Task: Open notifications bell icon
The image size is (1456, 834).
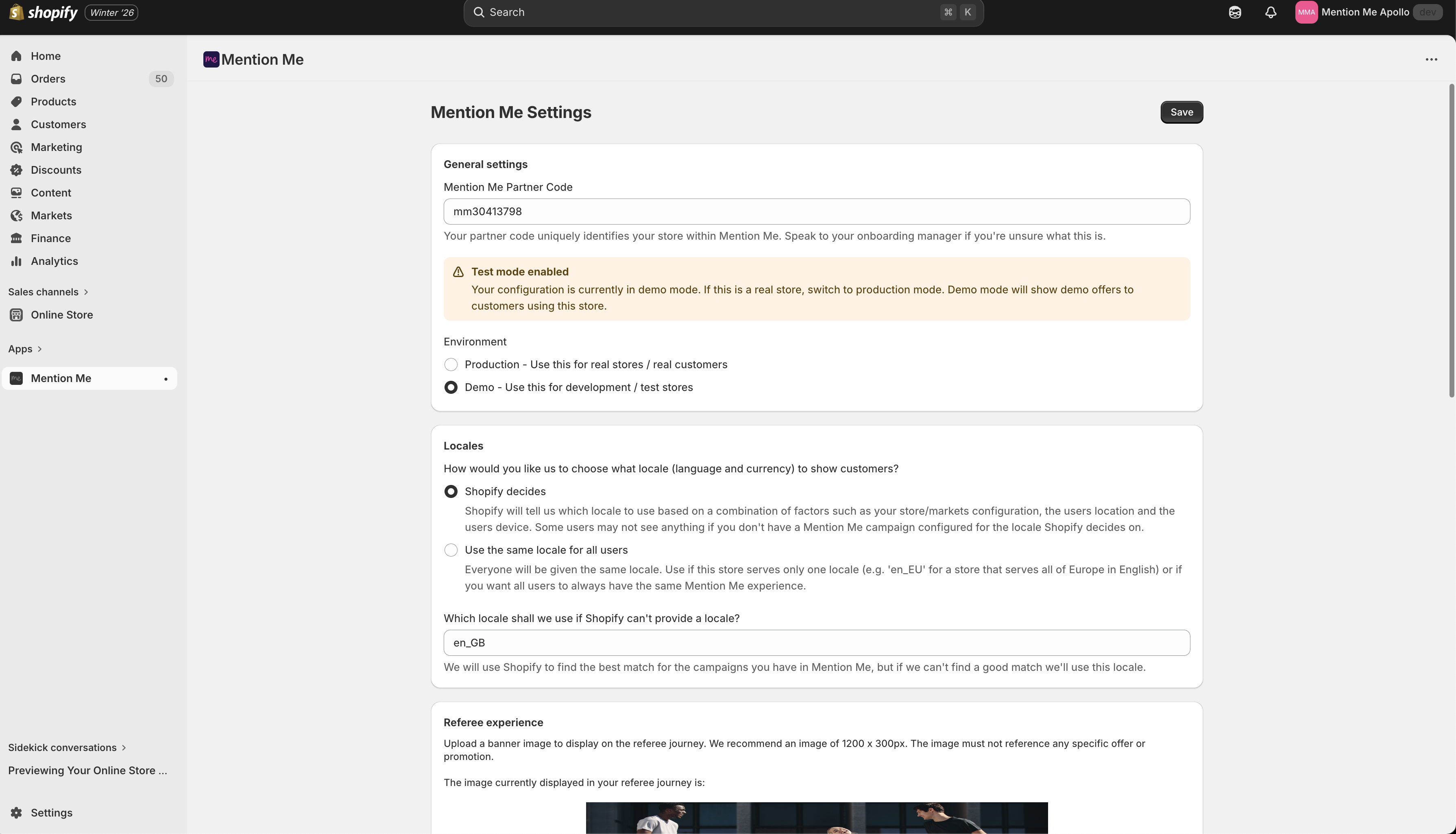Action: pos(1271,12)
